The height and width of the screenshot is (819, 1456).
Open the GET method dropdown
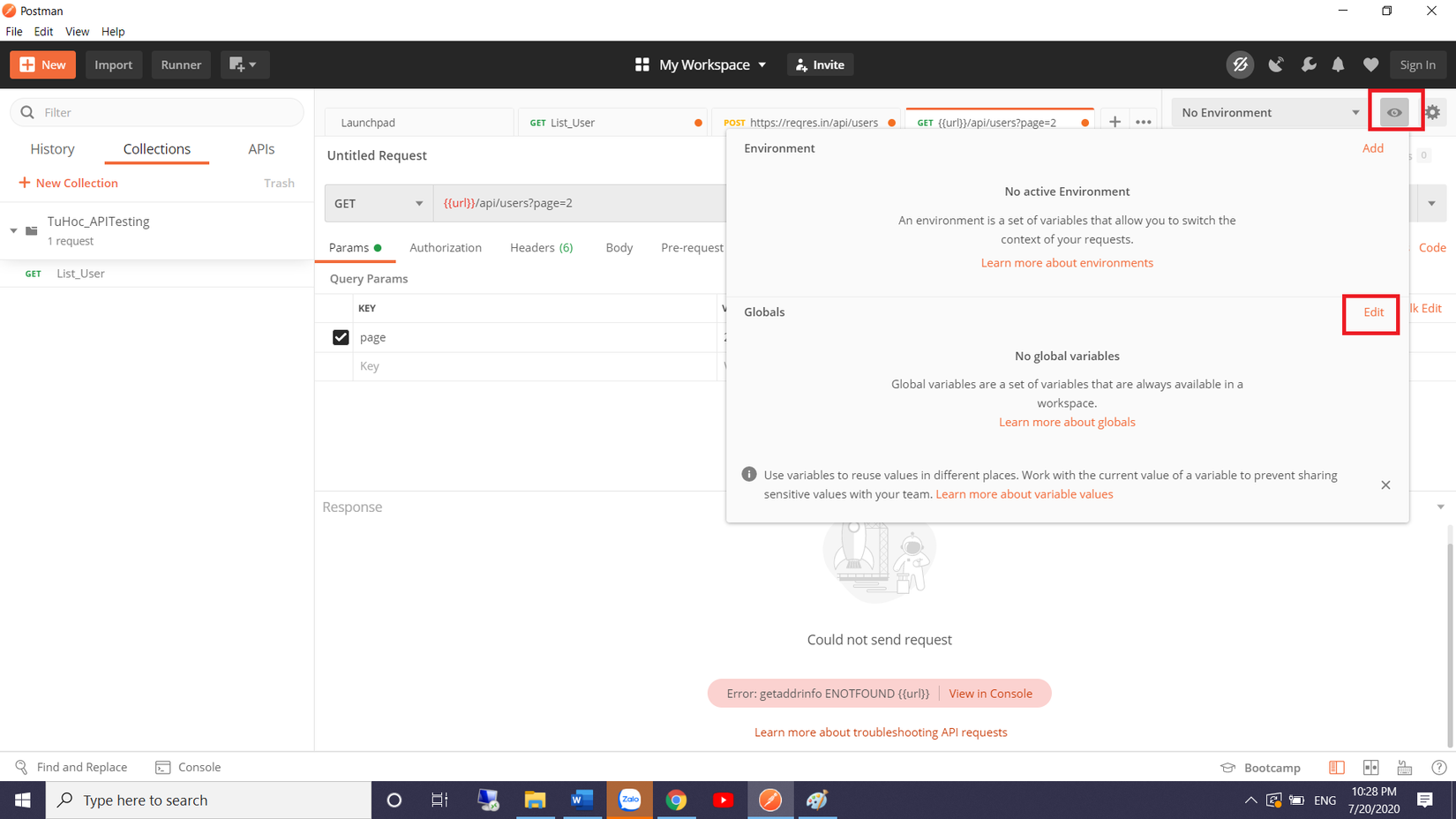(379, 203)
